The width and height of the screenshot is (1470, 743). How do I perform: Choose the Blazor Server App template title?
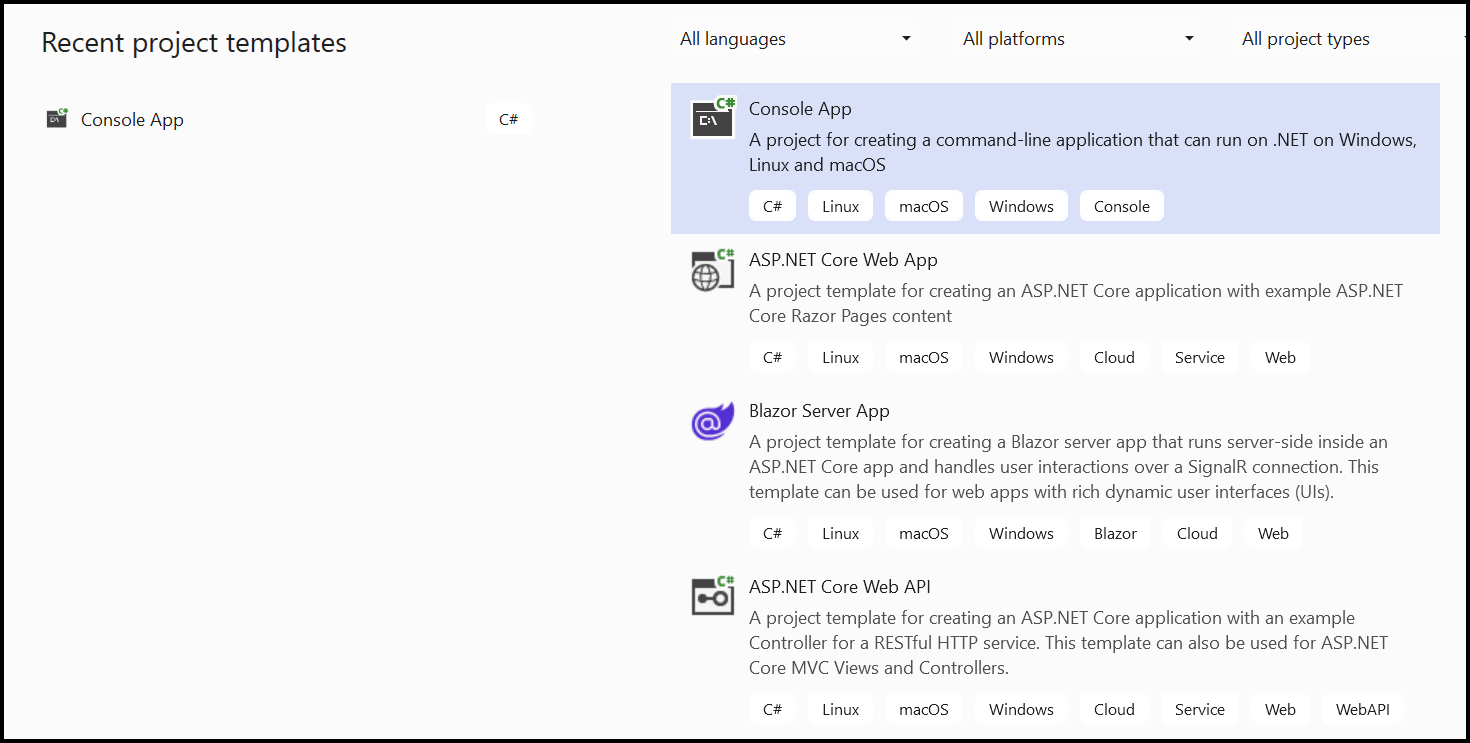click(818, 411)
